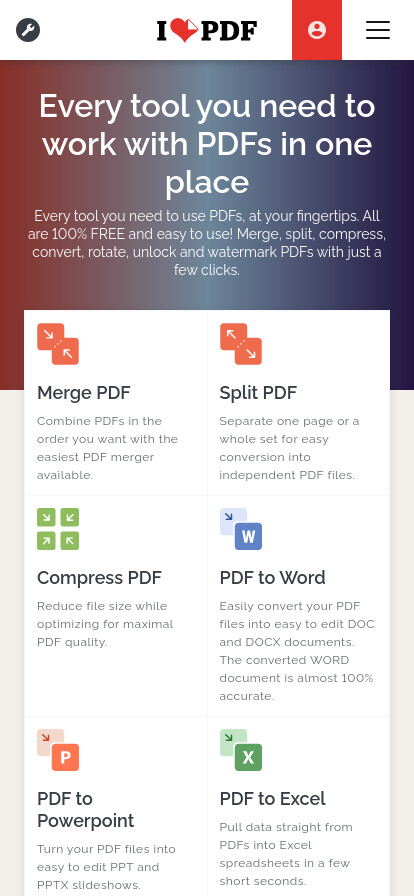Viewport: 414px width, 896px height.
Task: Select the PDF to Word heading
Action: tap(273, 578)
